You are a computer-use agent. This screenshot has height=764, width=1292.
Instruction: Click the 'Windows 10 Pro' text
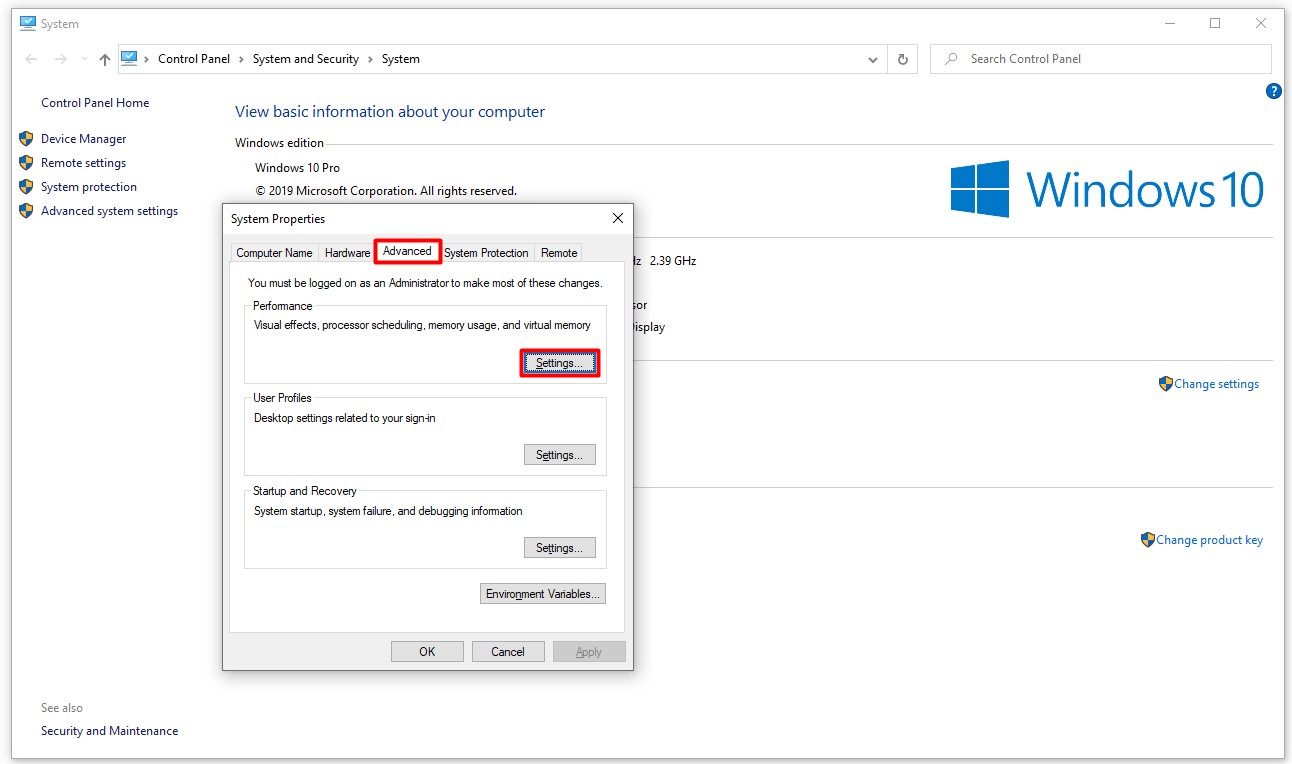(297, 168)
